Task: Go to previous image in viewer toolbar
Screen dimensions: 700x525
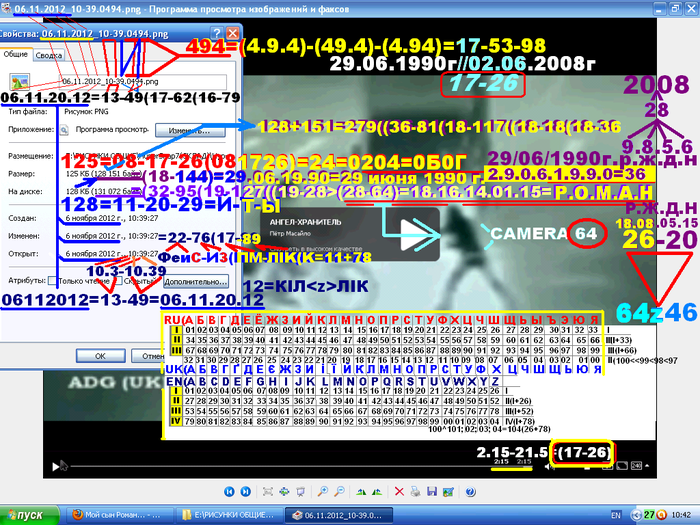Action: point(229,492)
